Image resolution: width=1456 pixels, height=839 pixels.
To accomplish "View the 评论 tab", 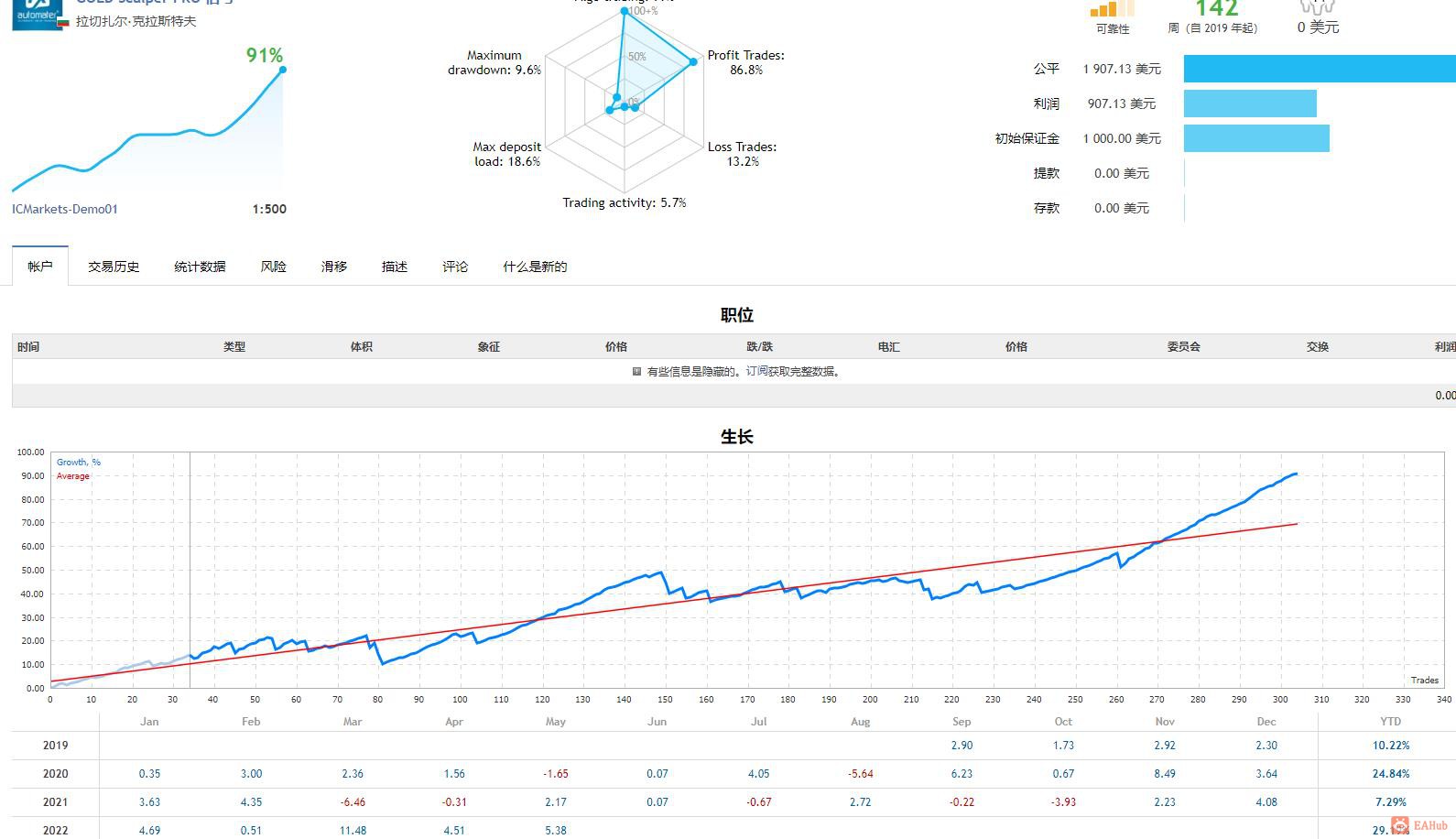I will point(454,267).
